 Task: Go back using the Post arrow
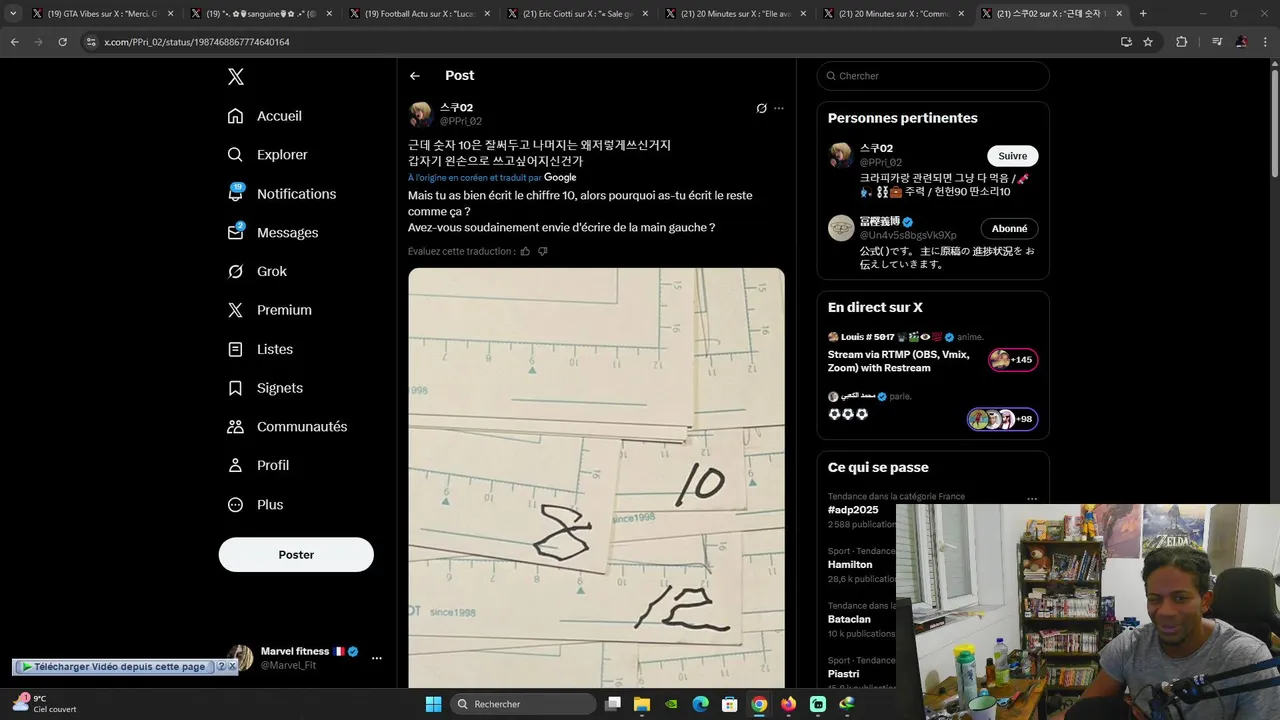[x=415, y=76]
